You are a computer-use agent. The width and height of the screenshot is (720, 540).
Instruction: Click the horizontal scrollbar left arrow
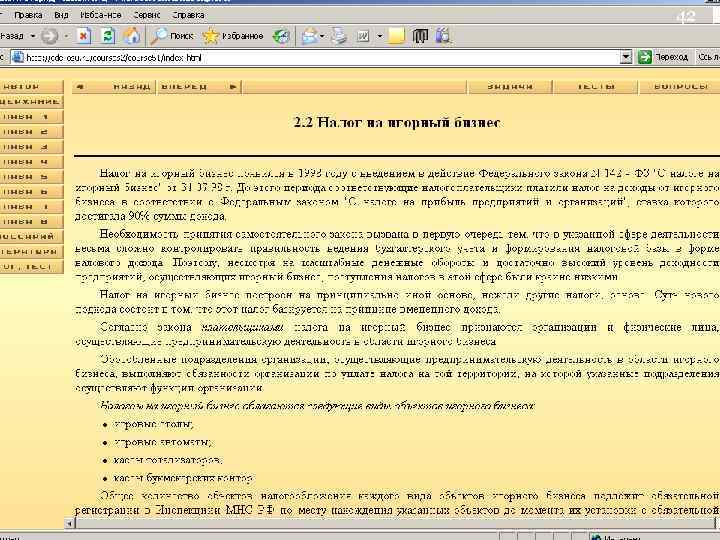click(x=70, y=523)
